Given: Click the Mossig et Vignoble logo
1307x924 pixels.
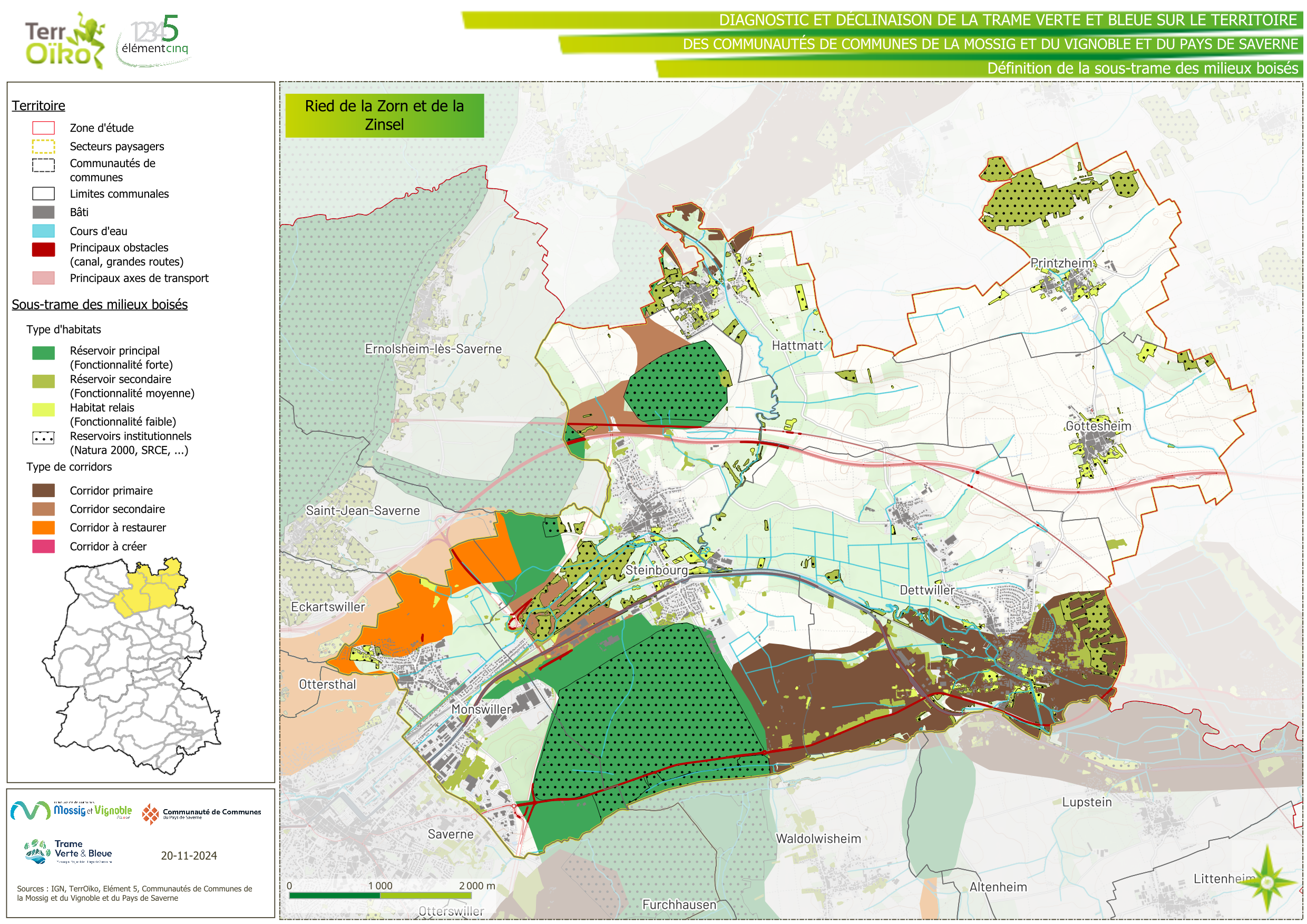Looking at the screenshot, I should [x=71, y=810].
